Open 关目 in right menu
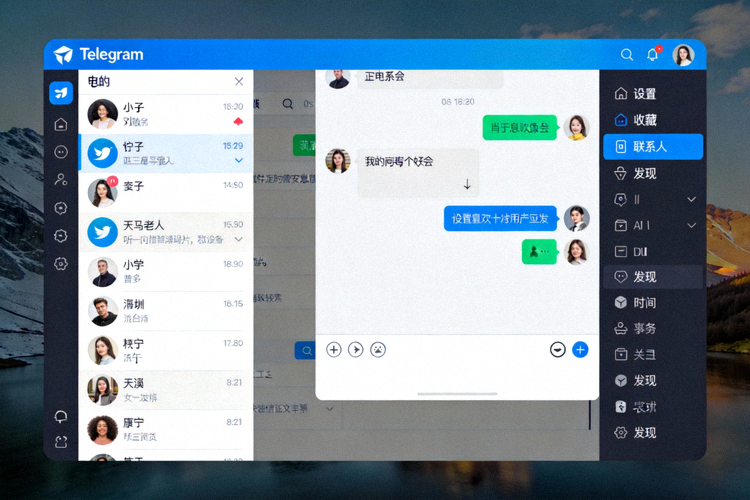This screenshot has height=500, width=750. (653, 355)
